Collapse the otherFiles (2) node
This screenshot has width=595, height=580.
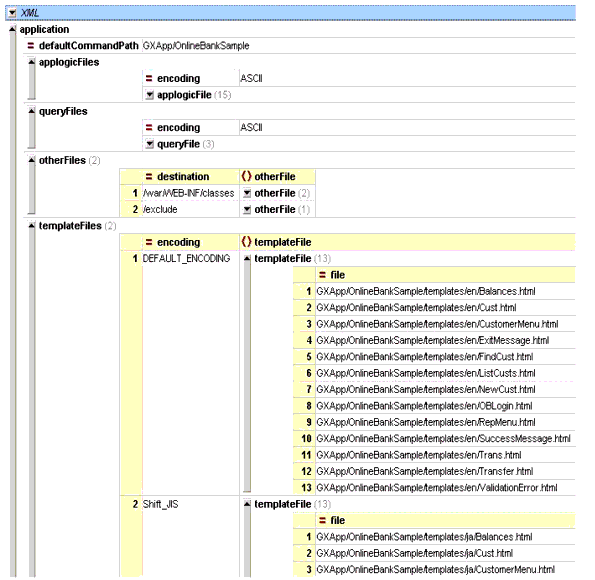(x=32, y=160)
